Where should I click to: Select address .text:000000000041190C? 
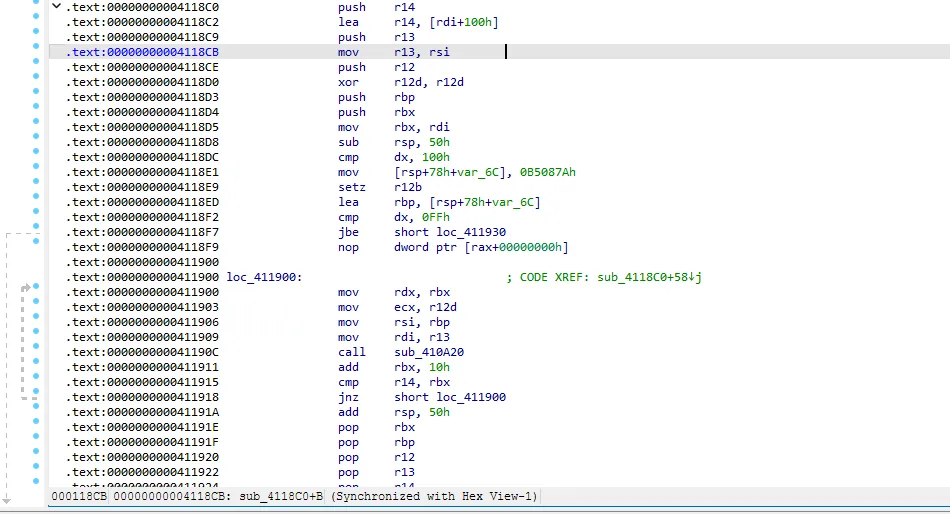click(142, 352)
